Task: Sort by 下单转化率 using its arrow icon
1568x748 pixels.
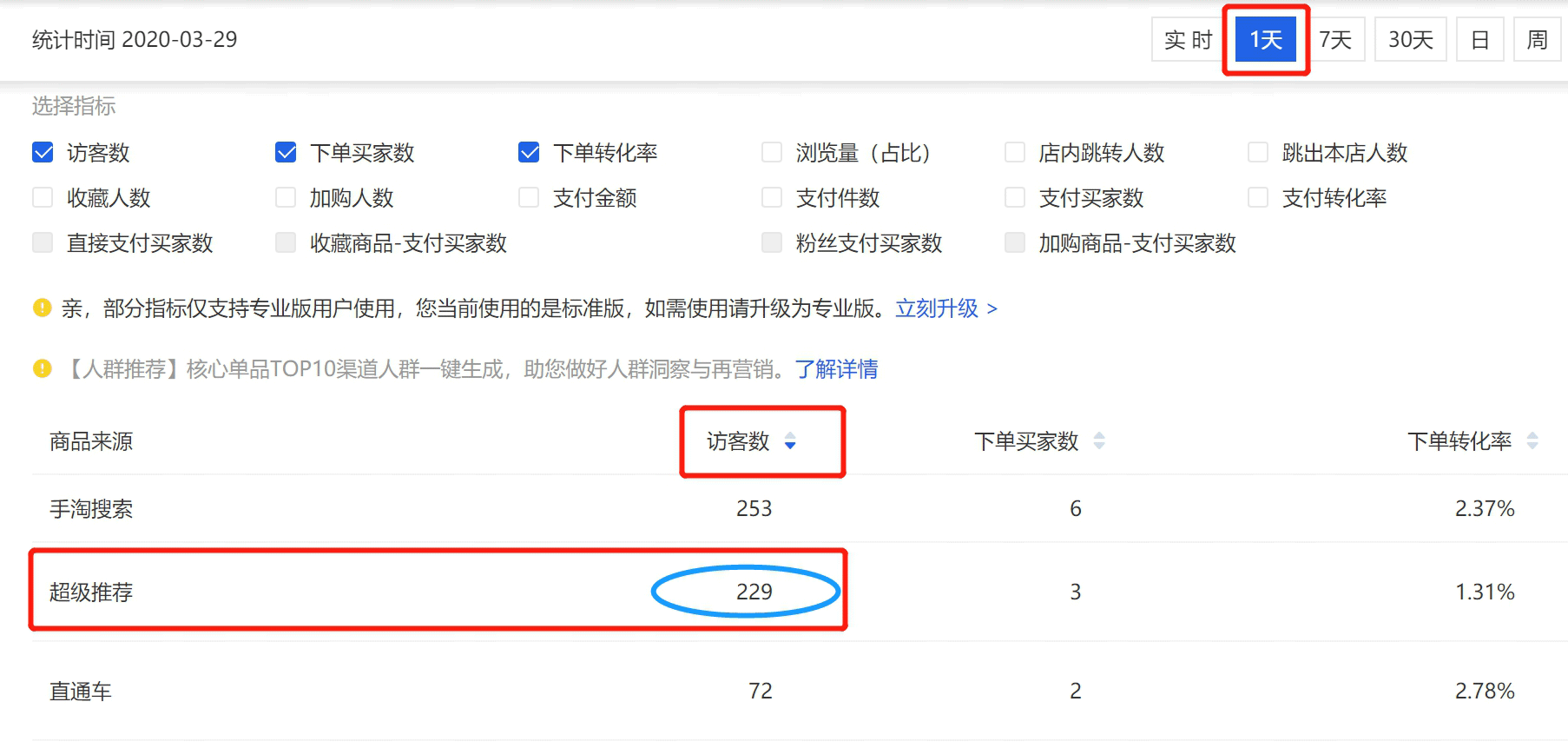Action: (1532, 441)
